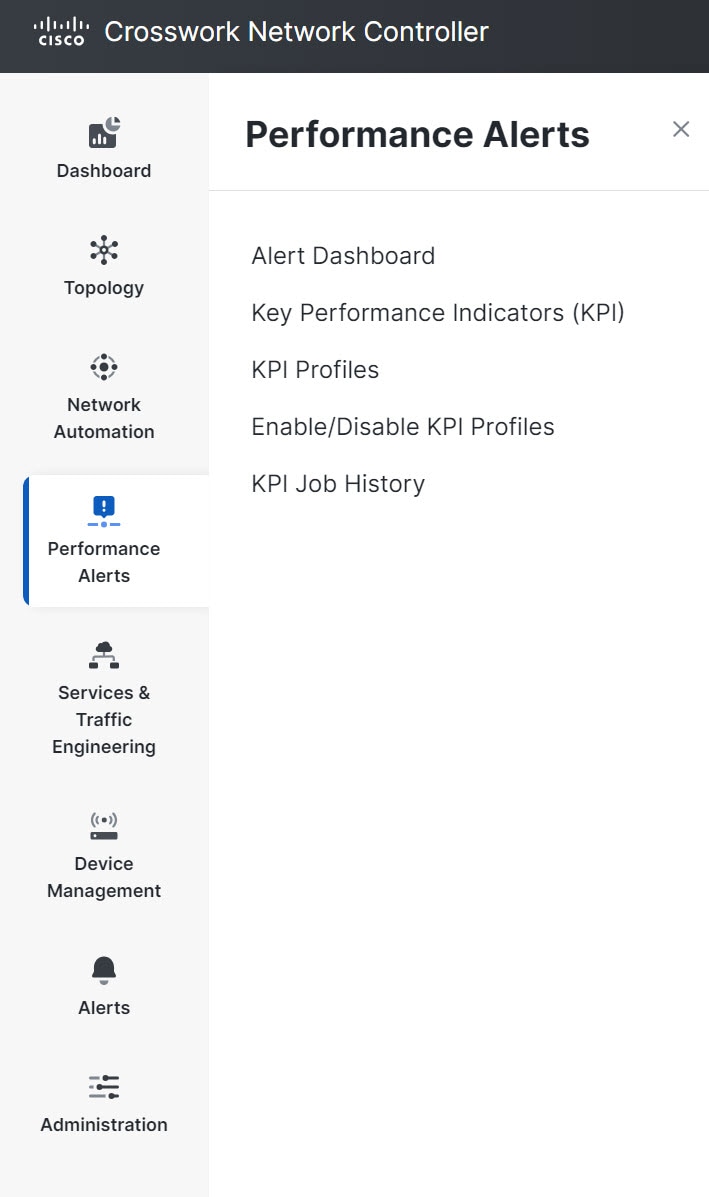
Task: Click the Device Management icon
Action: pos(104,823)
